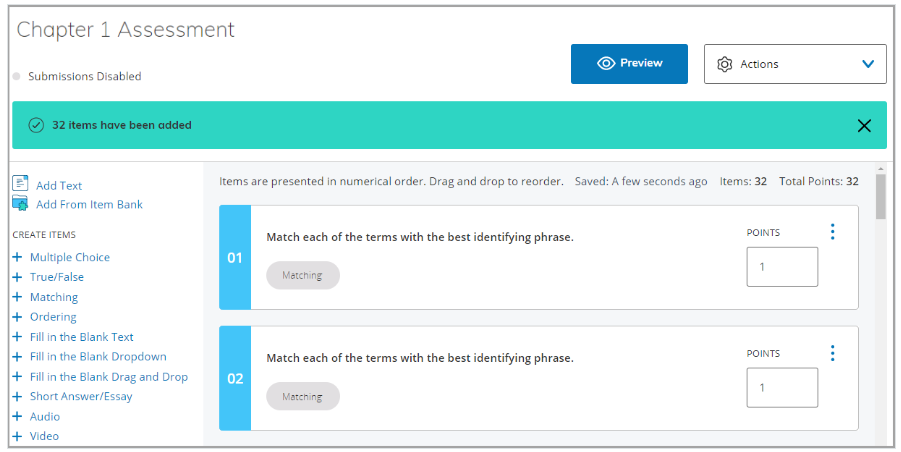The image size is (901, 452).
Task: Click the Add Text document icon
Action: tap(20, 184)
